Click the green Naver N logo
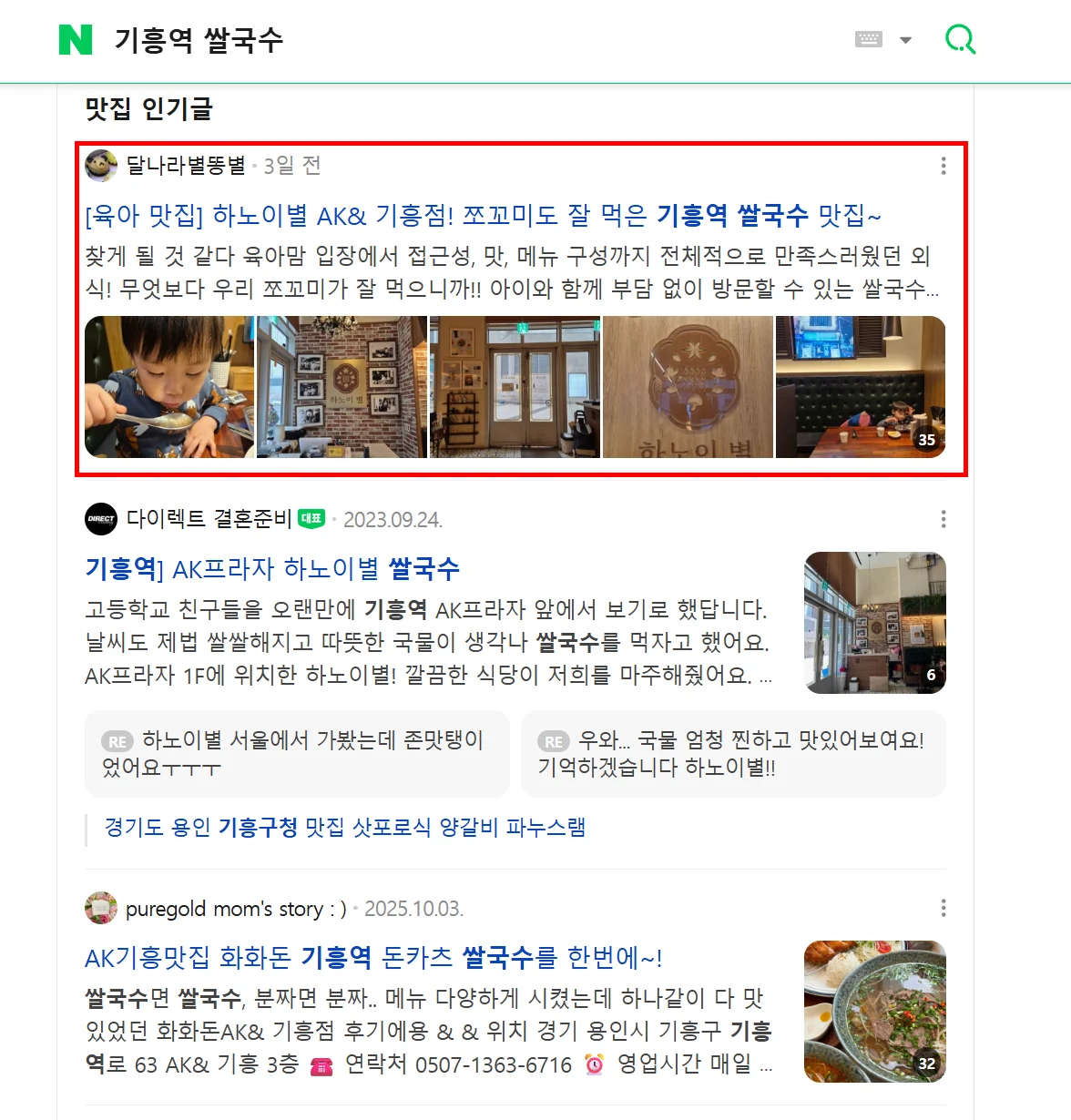 tap(76, 40)
